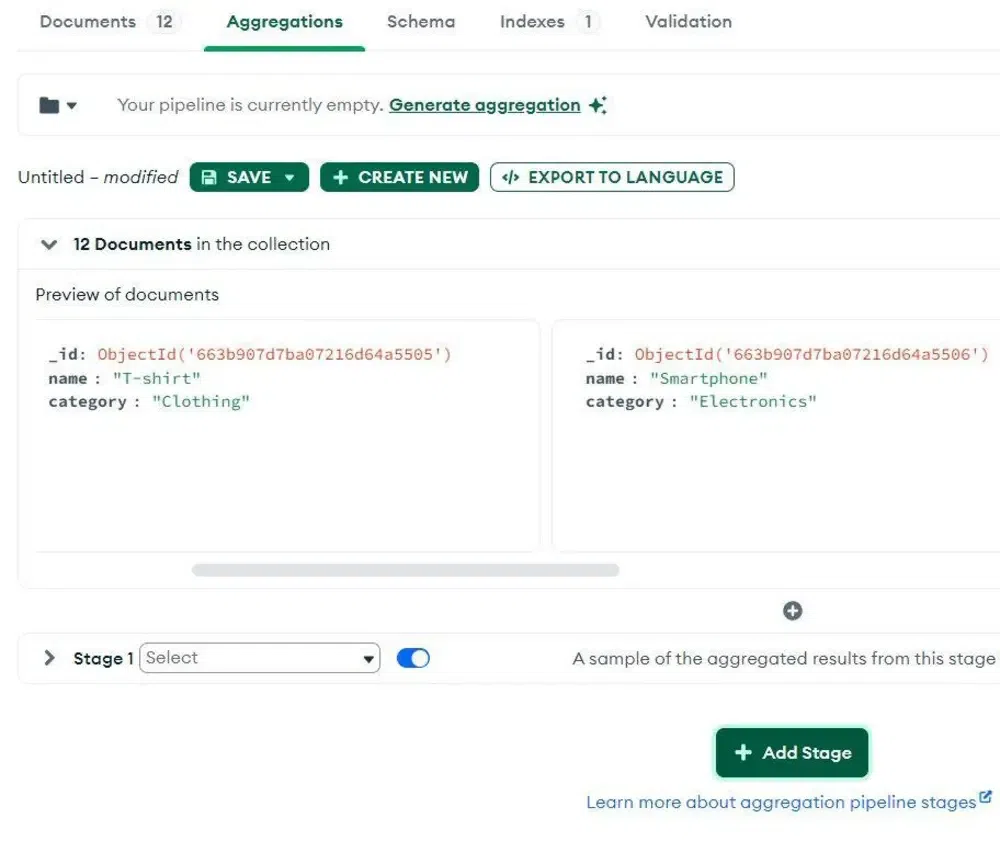Viewport: 1000px width, 841px height.
Task: Click the plus icon in CREATE NEW
Action: point(340,177)
